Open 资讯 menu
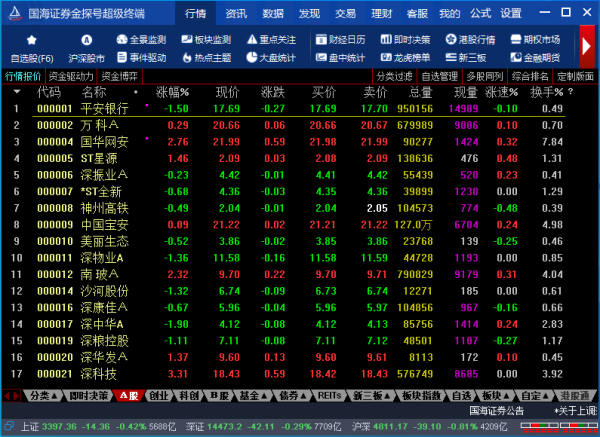 (x=236, y=13)
